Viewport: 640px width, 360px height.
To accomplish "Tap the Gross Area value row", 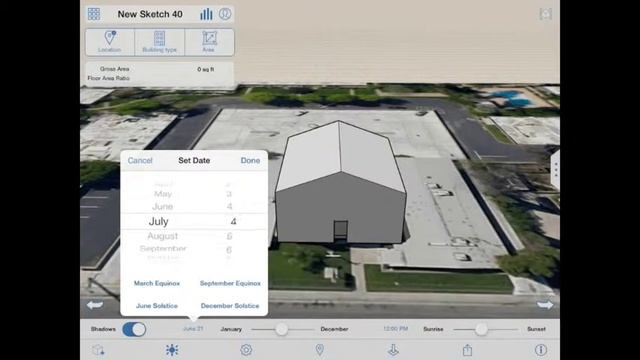I will pos(160,69).
